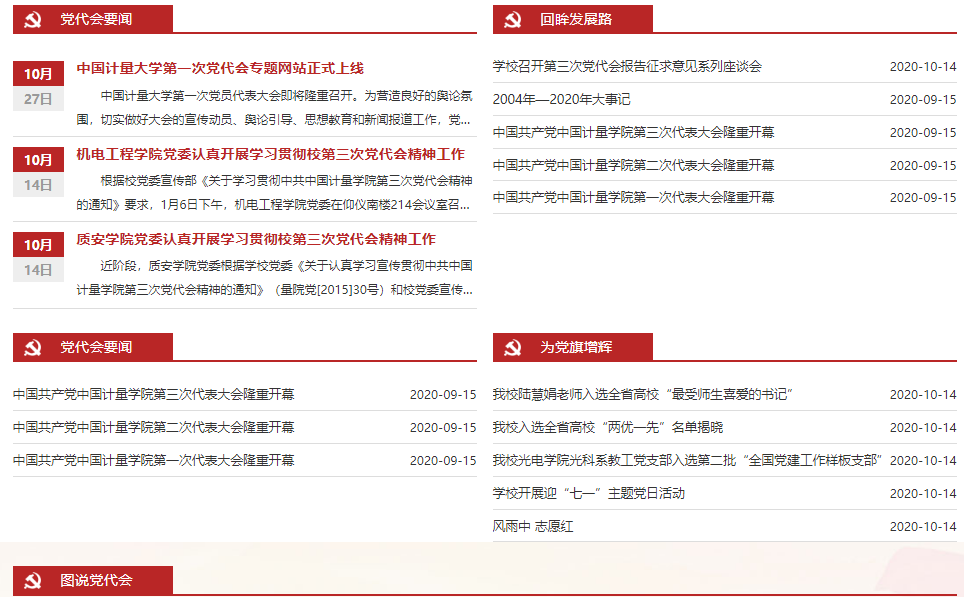Open the 2004年—2020年大事记 link
Viewport: 964px width, 597px height.
click(x=561, y=100)
